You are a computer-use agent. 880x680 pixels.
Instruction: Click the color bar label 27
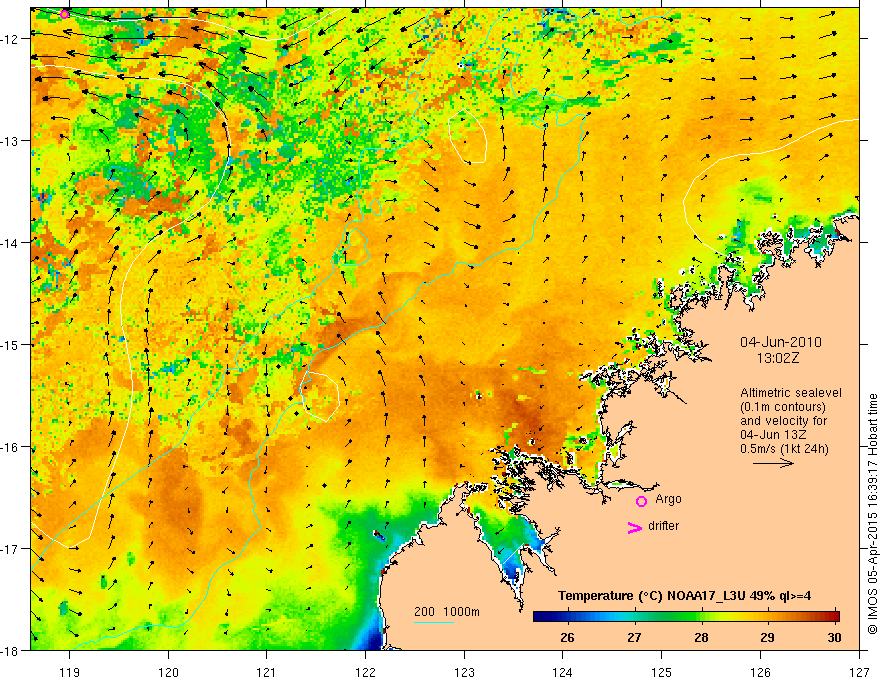[x=634, y=637]
